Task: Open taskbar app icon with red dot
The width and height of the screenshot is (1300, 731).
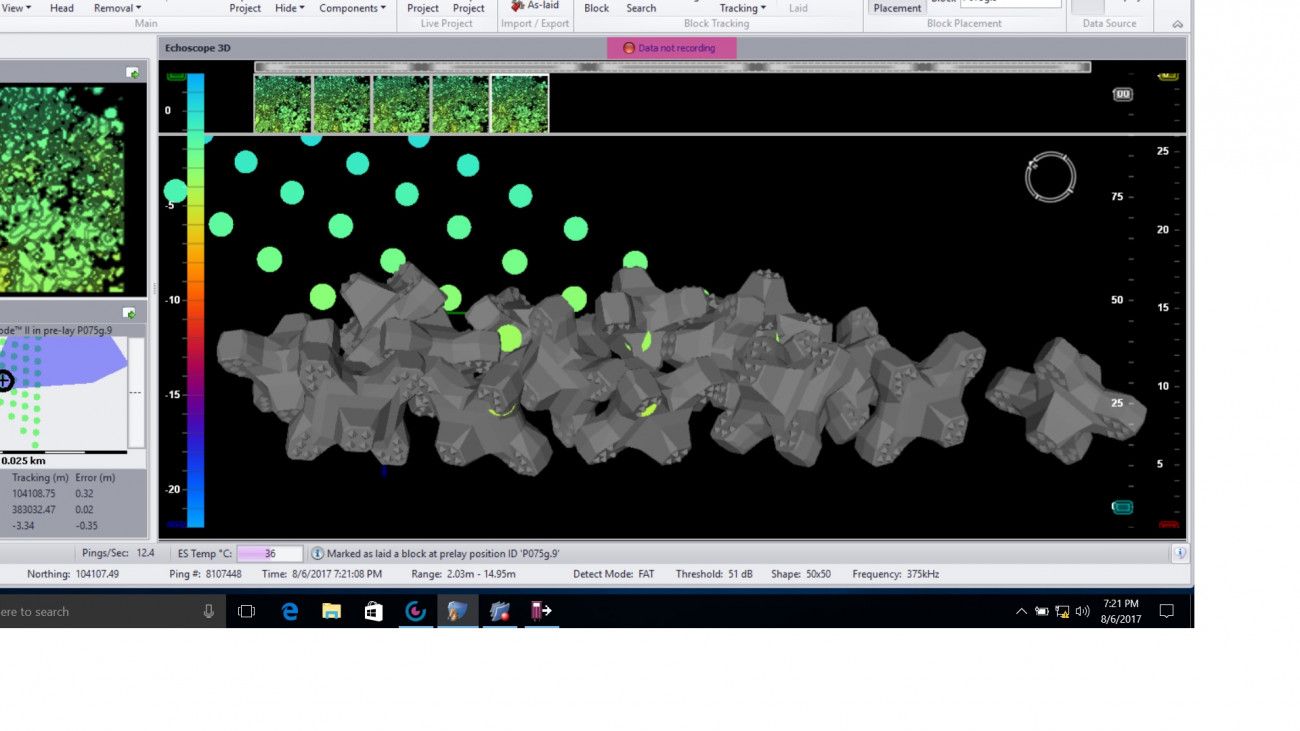Action: click(x=499, y=611)
